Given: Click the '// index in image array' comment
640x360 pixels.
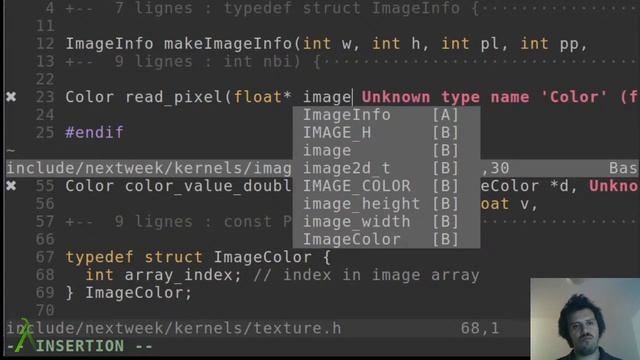Looking at the screenshot, I should click(366, 275).
